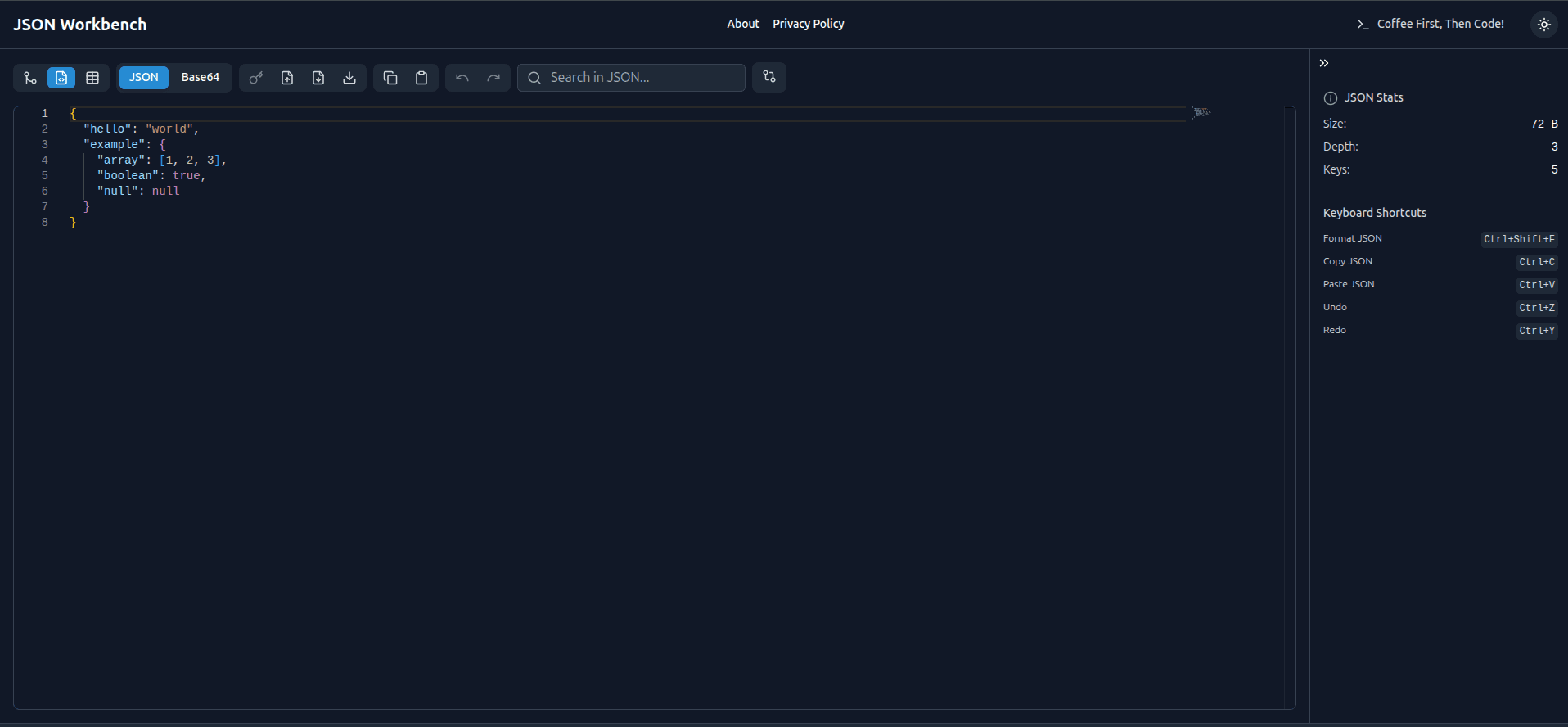The image size is (1568, 727).
Task: Collapse the right stats sidebar
Action: (x=1324, y=63)
